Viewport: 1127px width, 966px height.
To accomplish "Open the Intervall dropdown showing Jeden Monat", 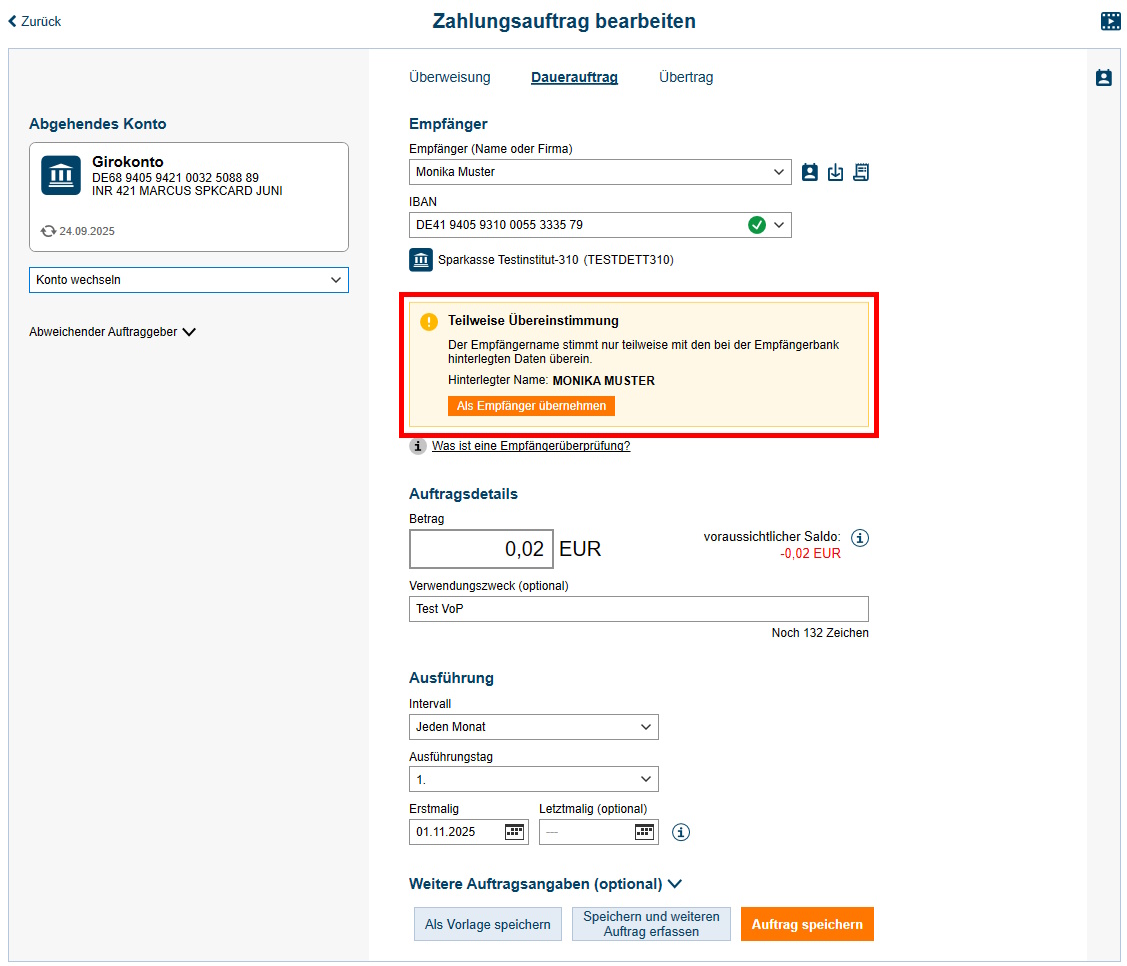I will (x=533, y=727).
